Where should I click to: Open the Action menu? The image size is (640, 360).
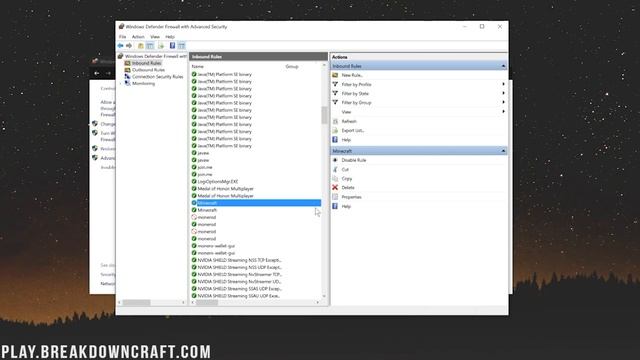[x=138, y=37]
